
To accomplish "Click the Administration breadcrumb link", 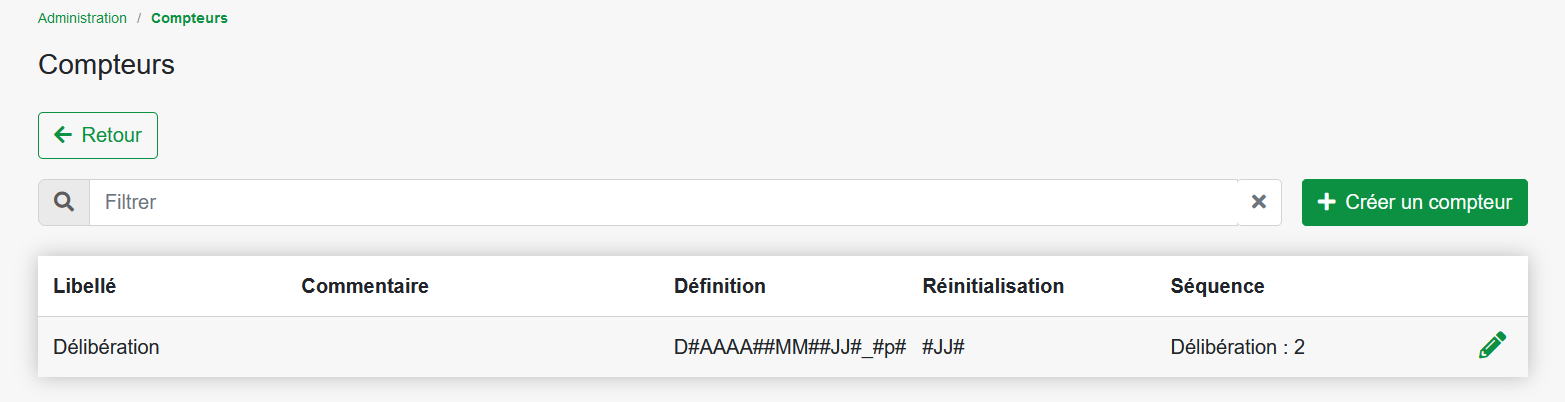I will tap(82, 18).
